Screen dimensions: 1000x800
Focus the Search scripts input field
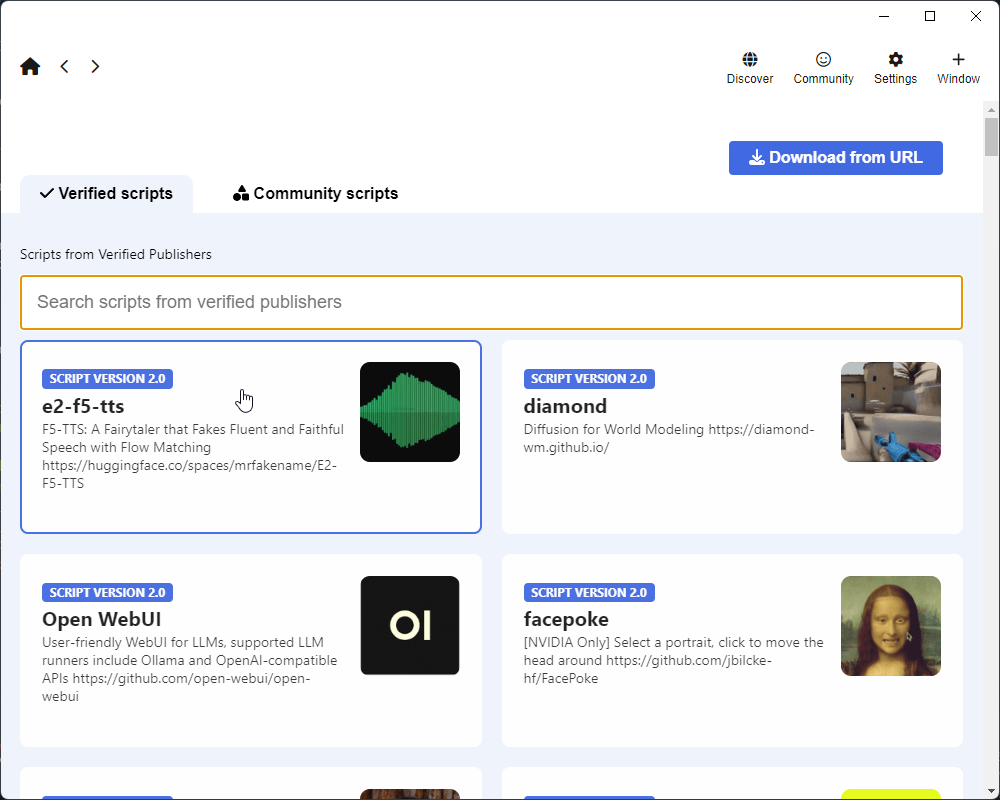(491, 302)
